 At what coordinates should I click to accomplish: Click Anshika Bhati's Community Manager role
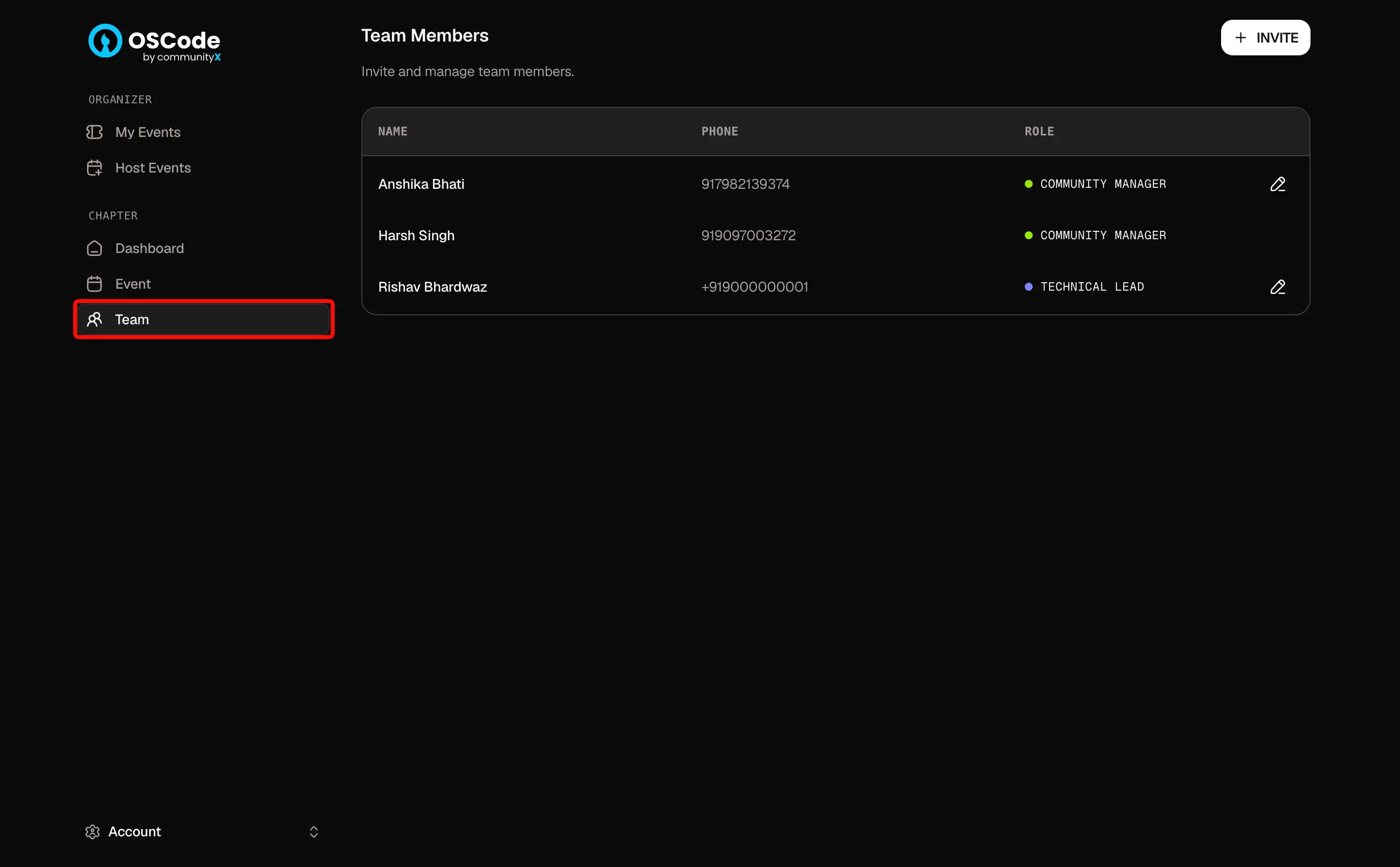click(x=1095, y=184)
